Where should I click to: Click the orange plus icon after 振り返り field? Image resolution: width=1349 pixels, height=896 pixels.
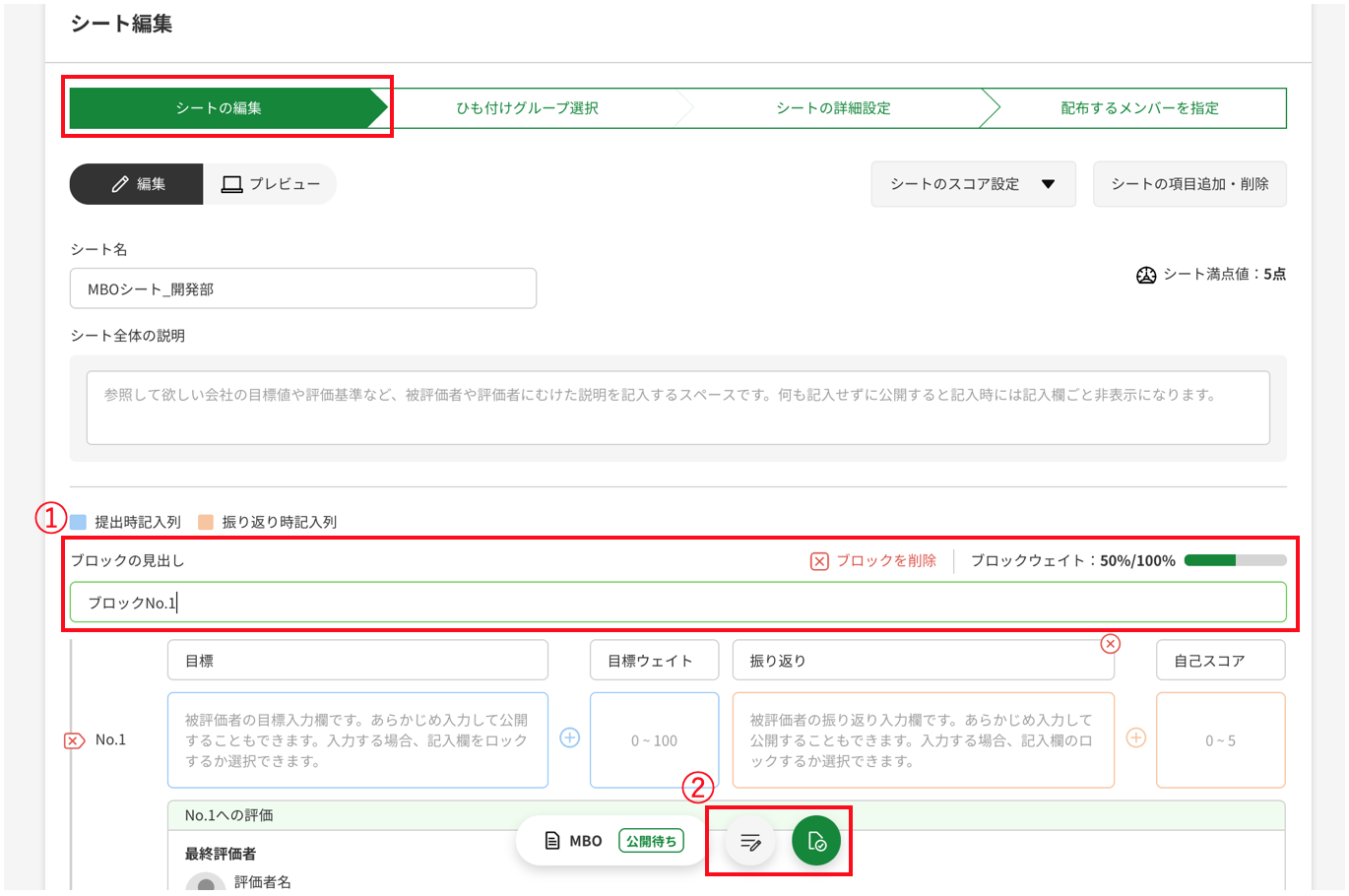coord(1136,738)
